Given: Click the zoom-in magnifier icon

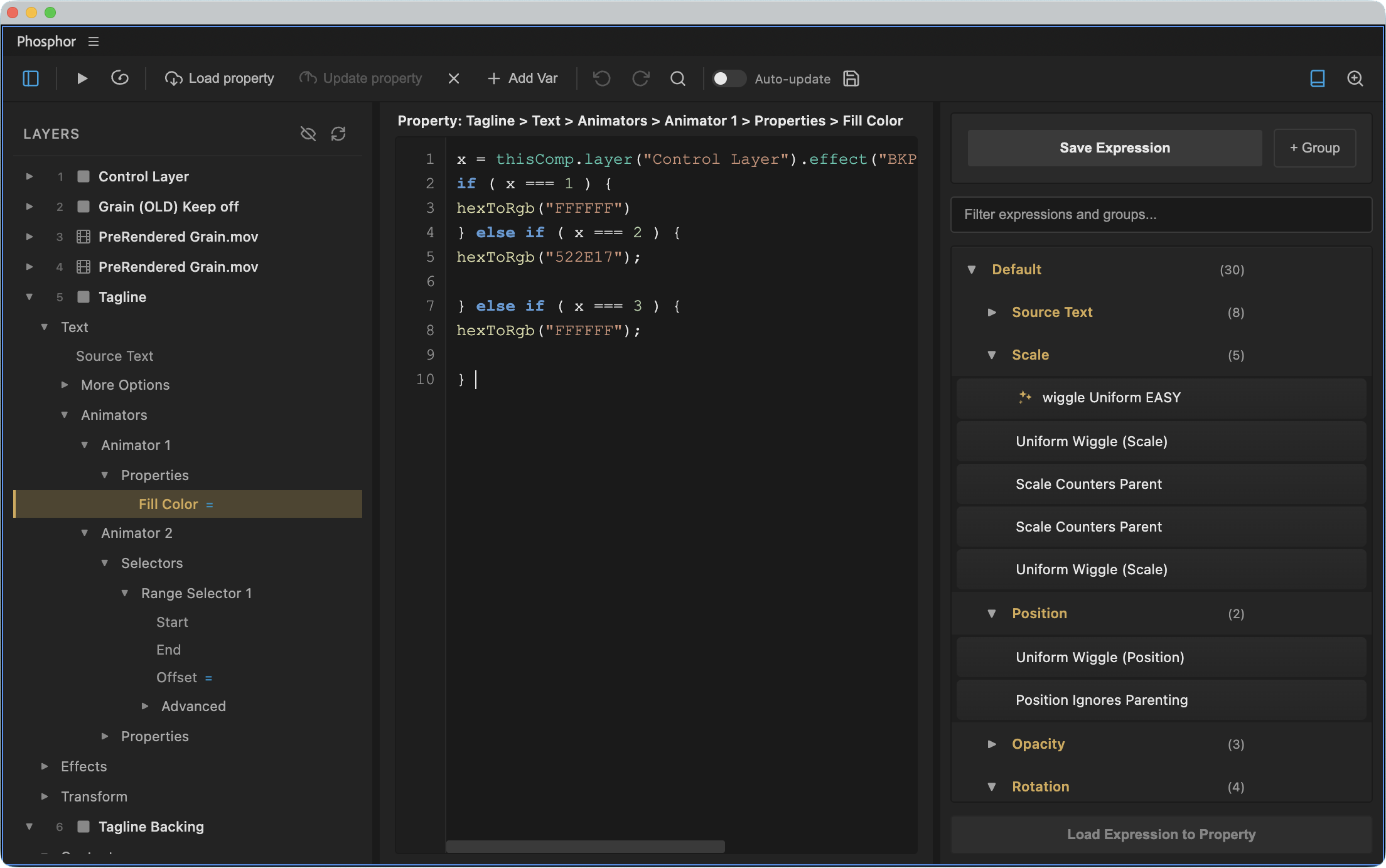Looking at the screenshot, I should point(1355,78).
